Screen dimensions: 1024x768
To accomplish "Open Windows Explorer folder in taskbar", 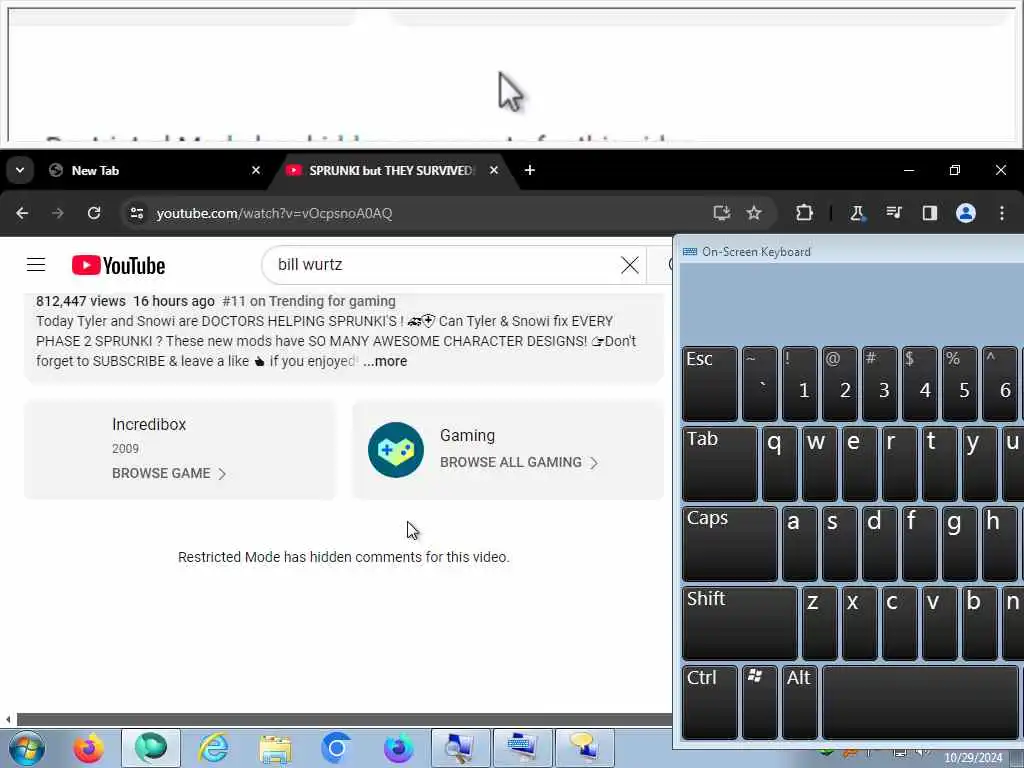I will [275, 748].
